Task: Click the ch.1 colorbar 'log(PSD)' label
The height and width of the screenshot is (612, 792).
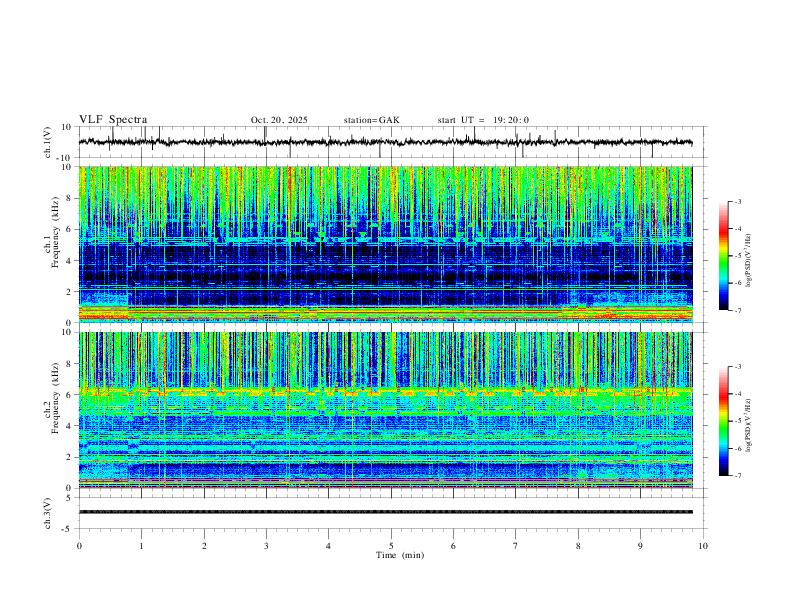Action: pyautogui.click(x=748, y=261)
